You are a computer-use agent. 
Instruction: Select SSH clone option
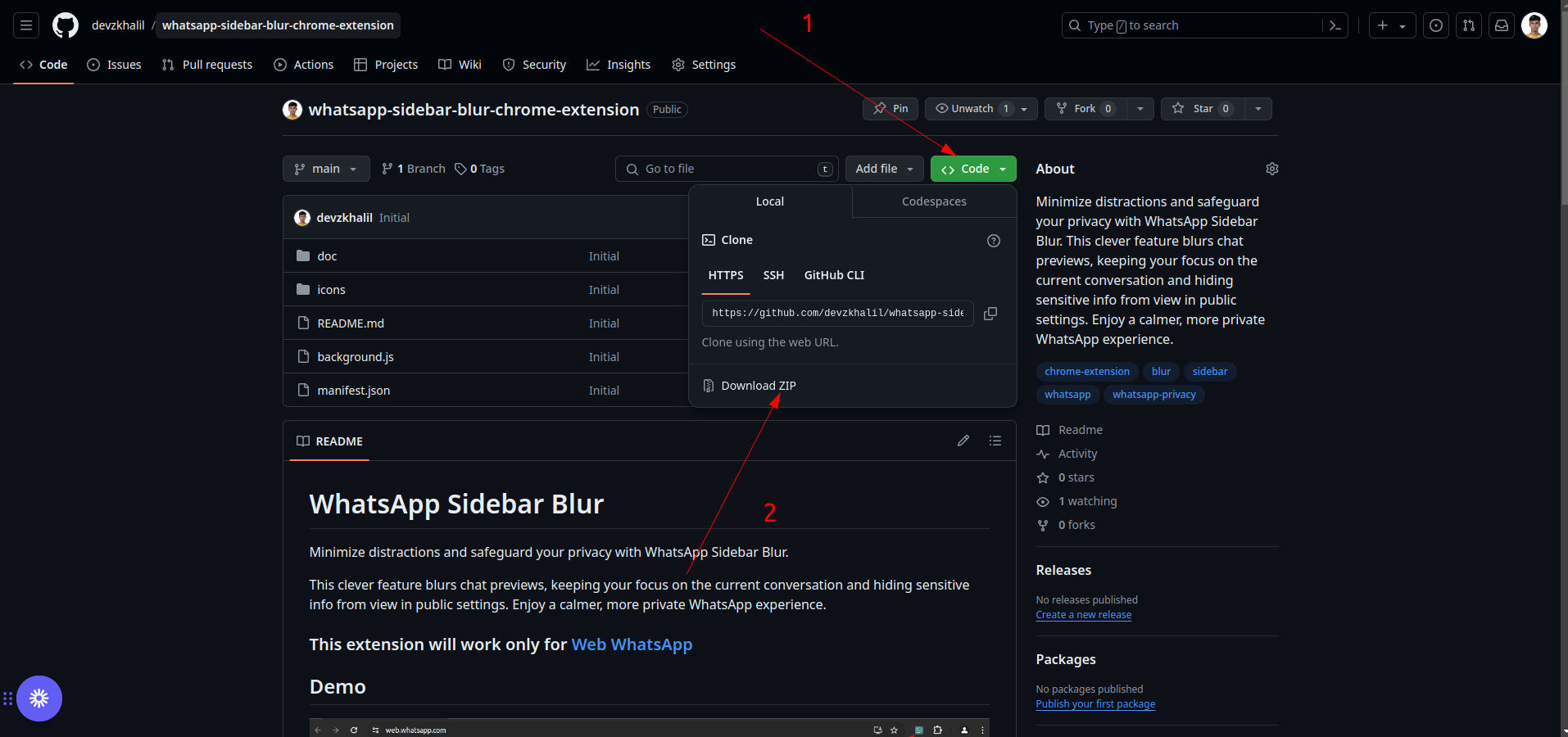tap(773, 275)
